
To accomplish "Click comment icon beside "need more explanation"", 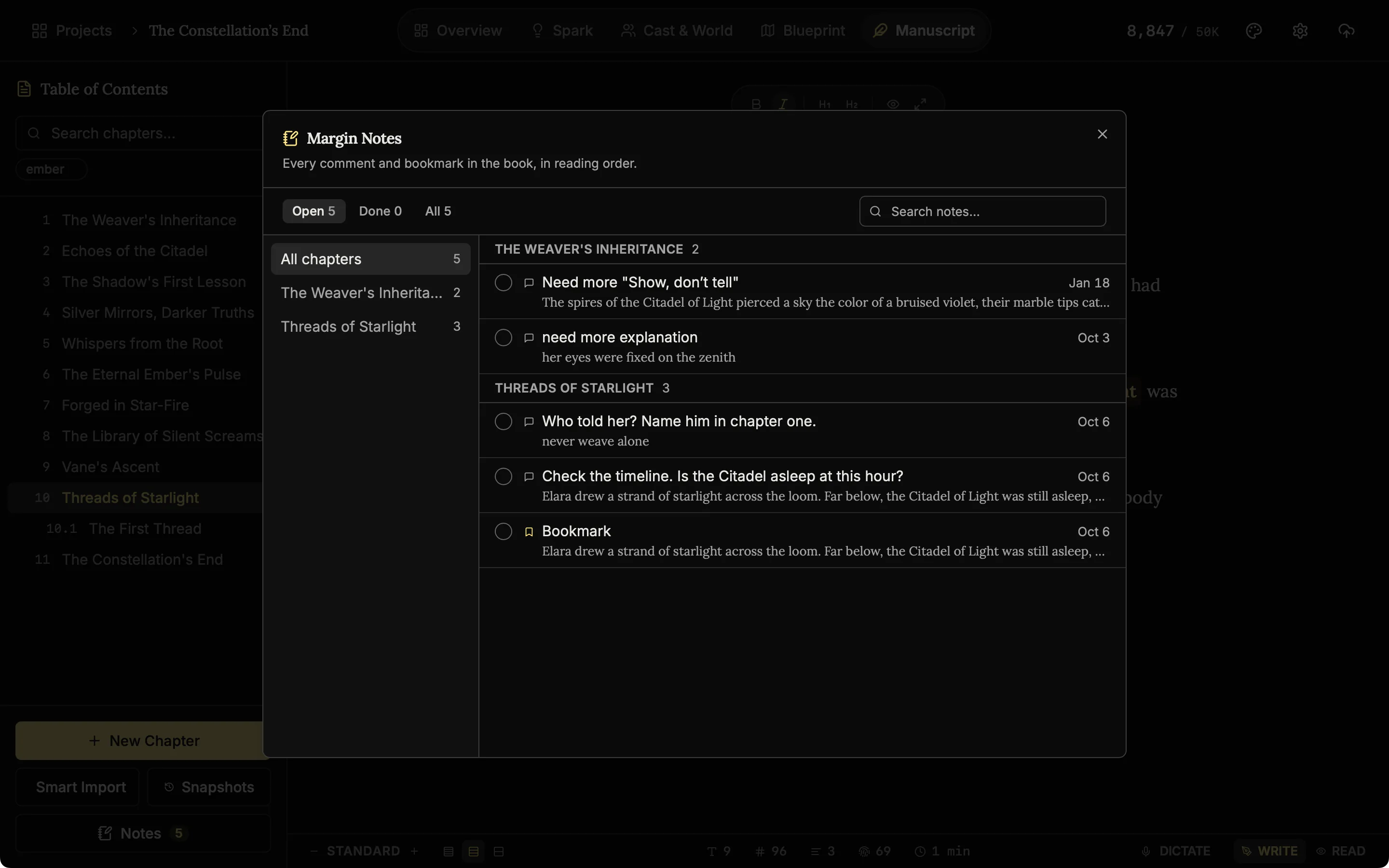I will click(529, 338).
